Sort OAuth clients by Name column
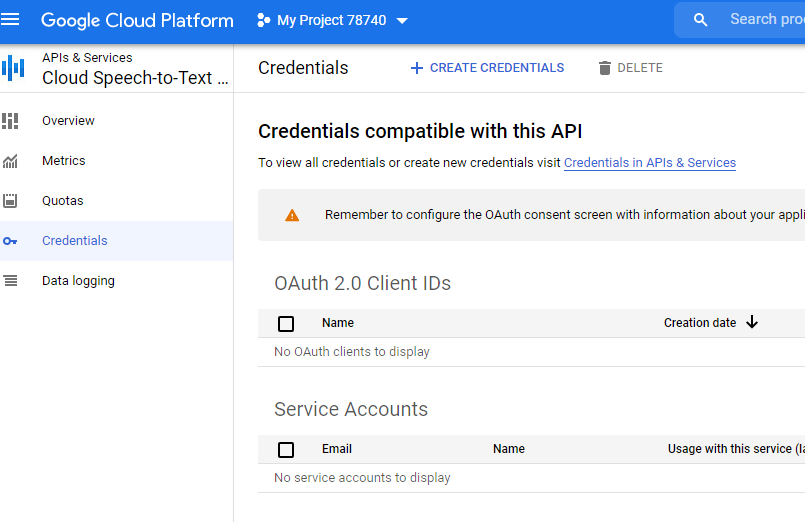 [338, 323]
